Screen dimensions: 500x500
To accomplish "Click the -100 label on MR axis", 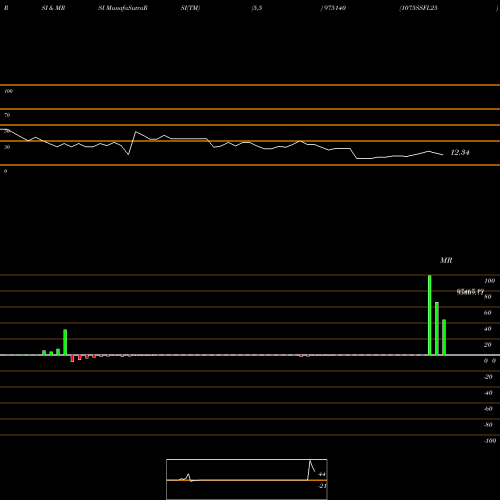I will 489,441.
